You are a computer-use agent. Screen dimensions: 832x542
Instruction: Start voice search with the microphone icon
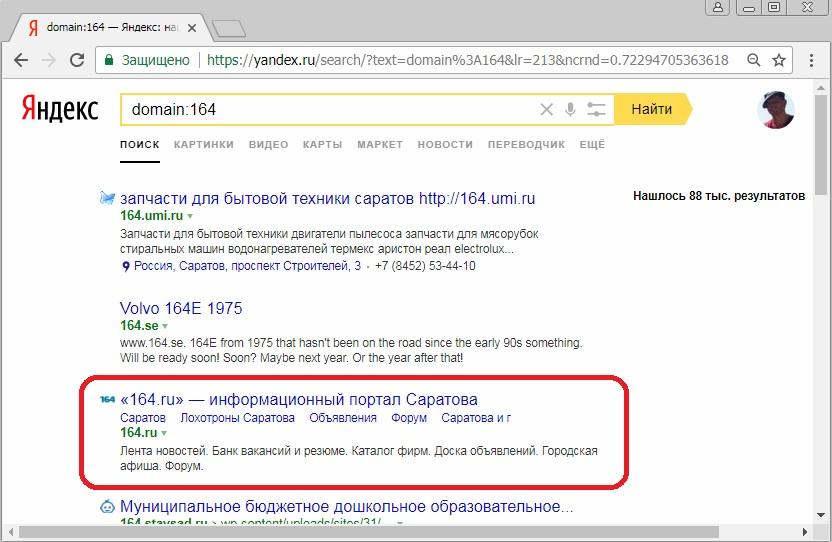pos(570,109)
